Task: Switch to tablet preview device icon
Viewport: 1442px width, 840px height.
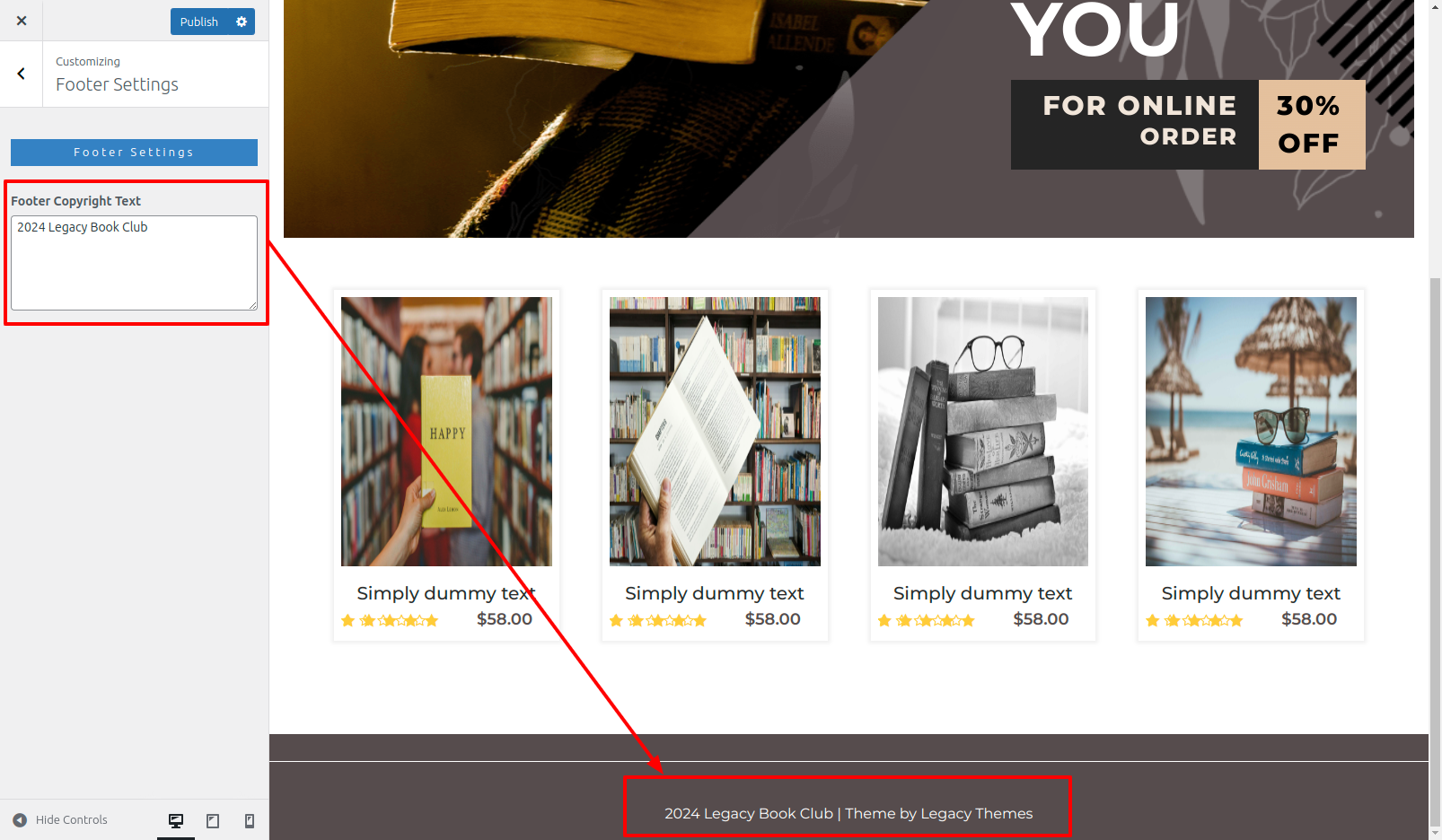Action: point(213,820)
